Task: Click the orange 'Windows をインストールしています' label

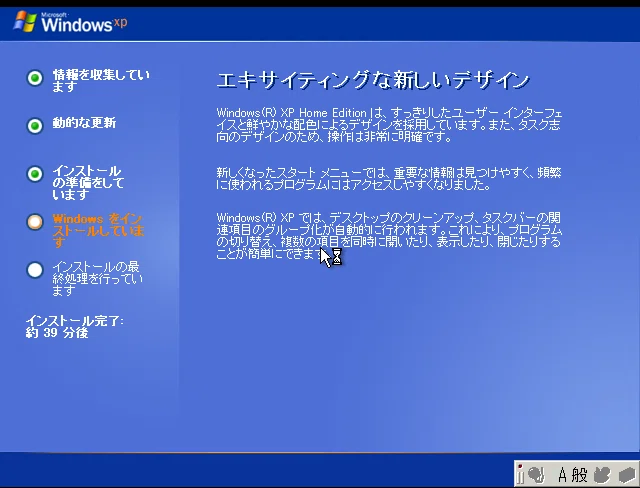Action: point(98,231)
